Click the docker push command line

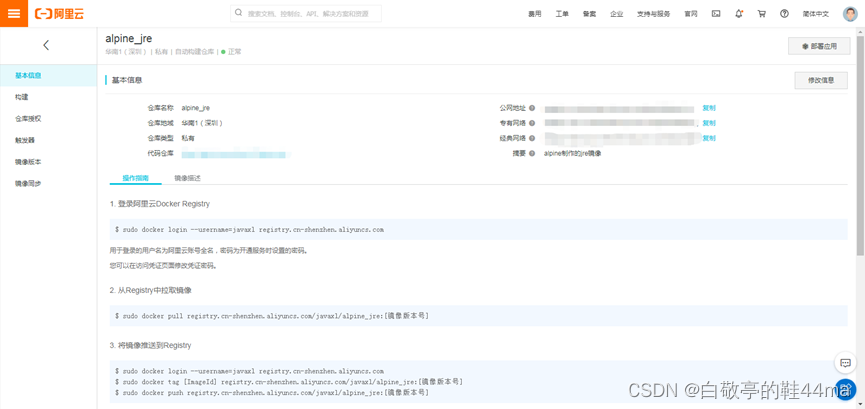click(272, 392)
